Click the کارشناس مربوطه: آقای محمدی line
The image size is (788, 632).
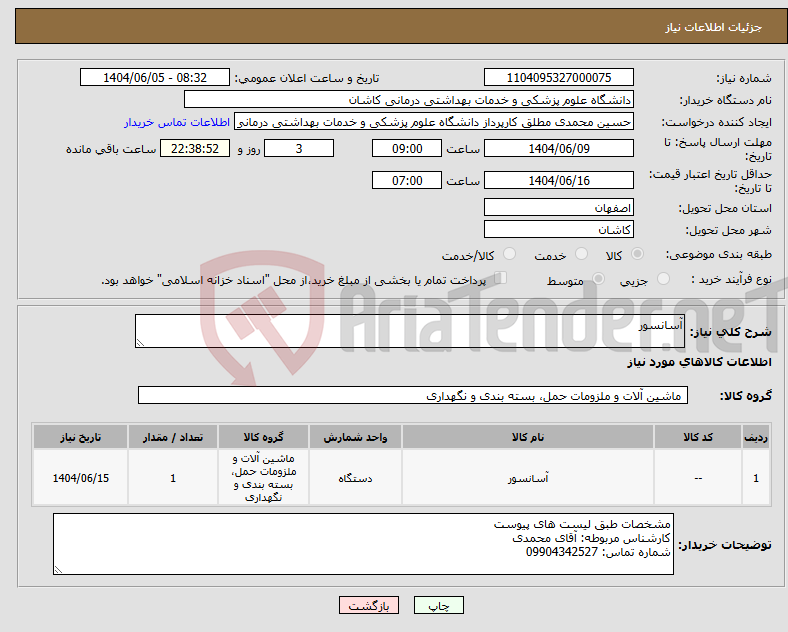coord(591,538)
